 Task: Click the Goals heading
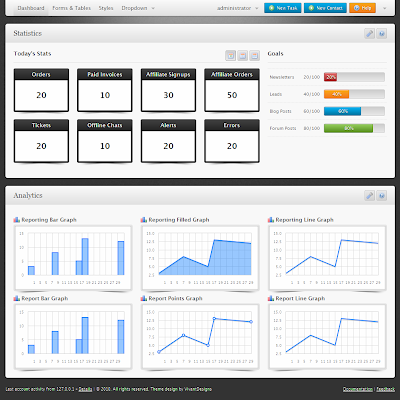[x=275, y=54]
